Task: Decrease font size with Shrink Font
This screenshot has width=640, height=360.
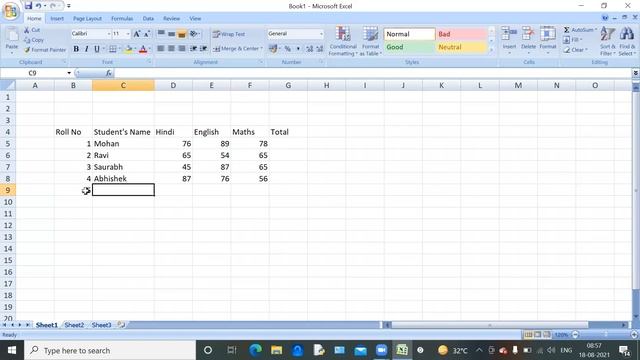Action: 147,34
